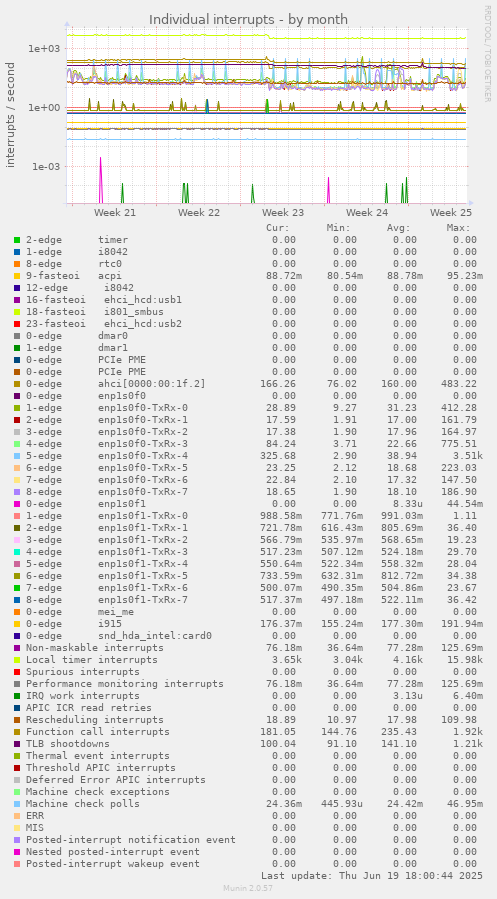Click the green timer legend color swatch
This screenshot has height=899, width=497.
(17, 240)
